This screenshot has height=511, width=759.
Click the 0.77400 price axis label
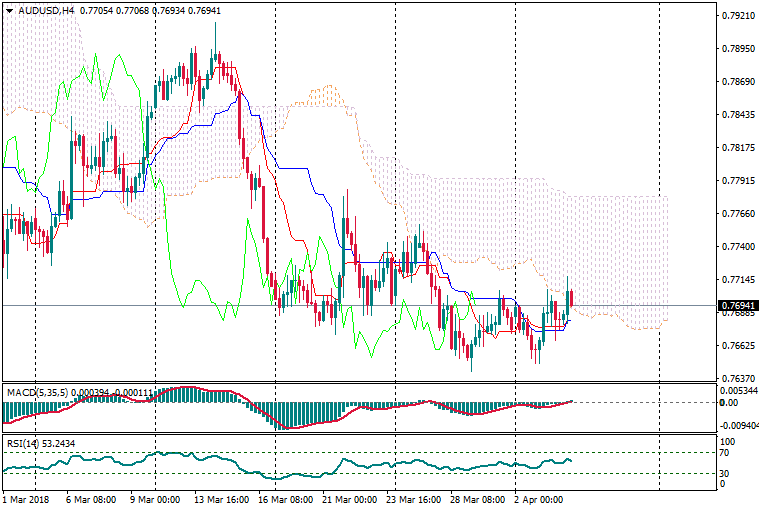[x=737, y=246]
